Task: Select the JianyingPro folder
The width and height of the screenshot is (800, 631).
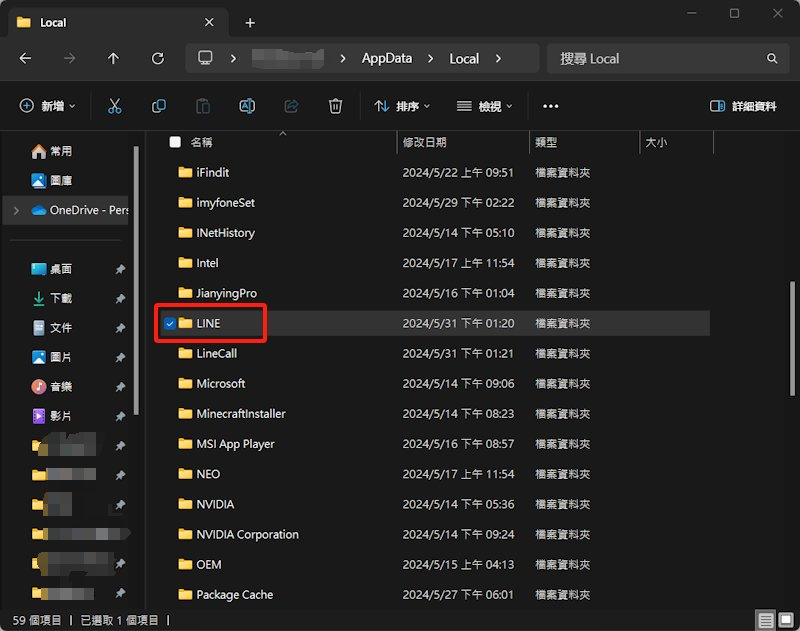Action: pos(227,293)
